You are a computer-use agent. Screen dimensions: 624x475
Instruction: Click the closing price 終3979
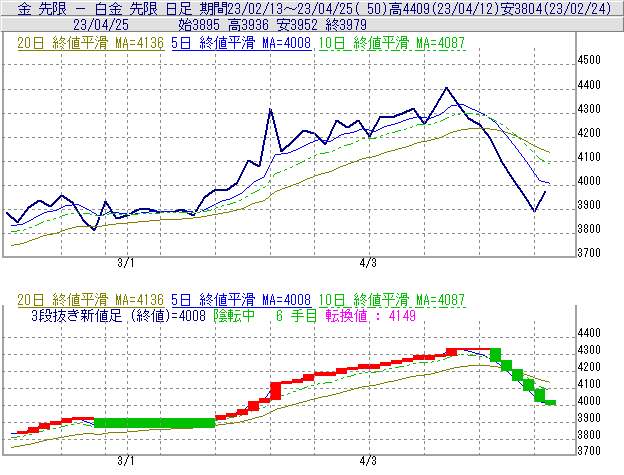click(346, 25)
